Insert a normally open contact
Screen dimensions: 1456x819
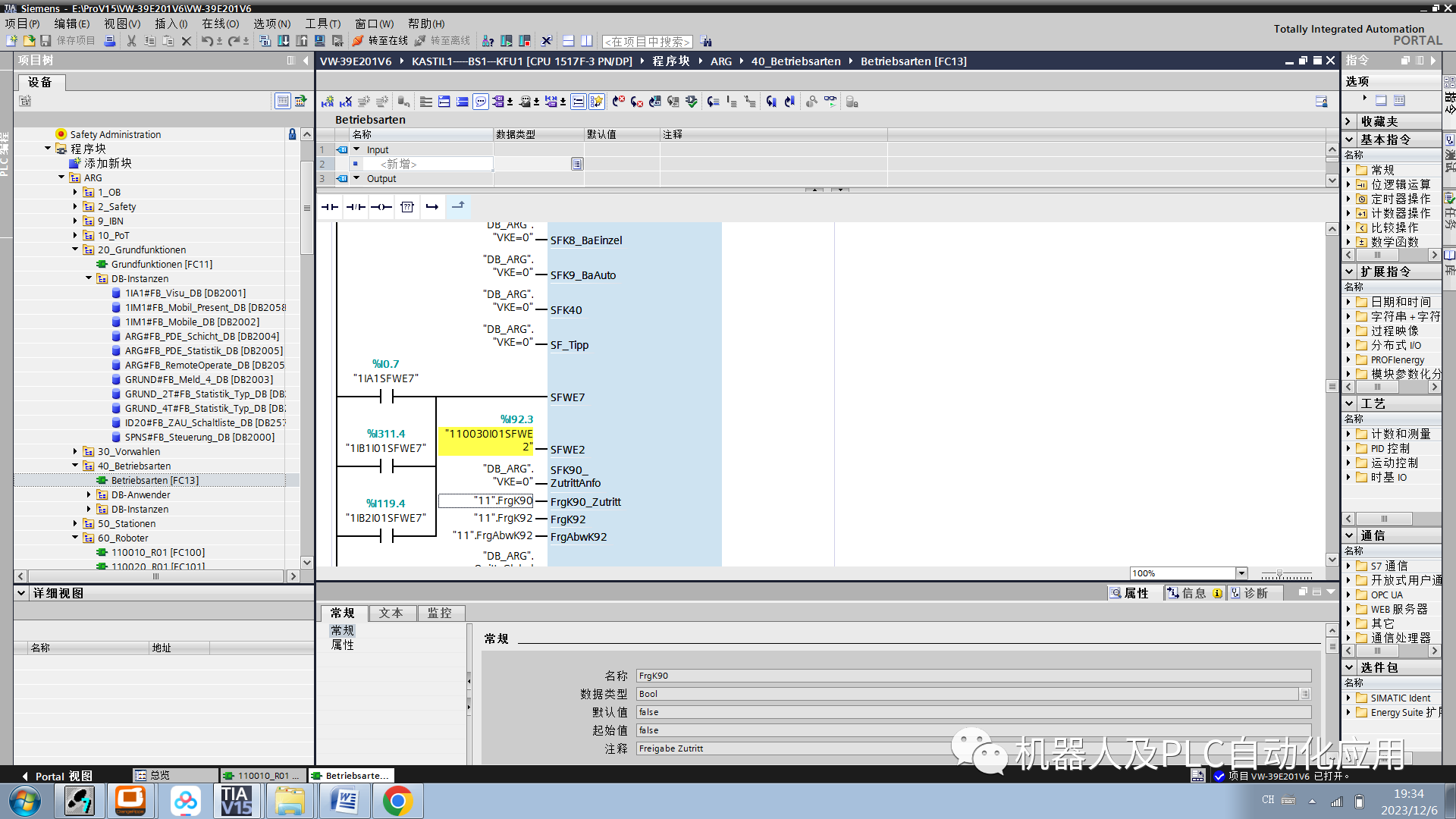point(330,207)
